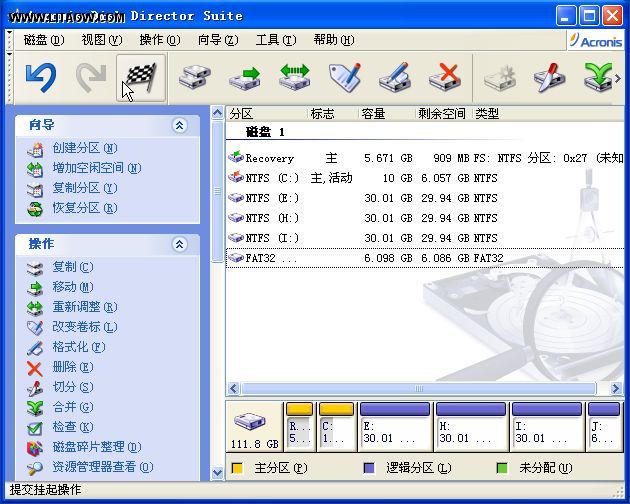Viewport: 630px width, 504px height.
Task: Sort by the 剩余空间 column header
Action: (x=443, y=114)
